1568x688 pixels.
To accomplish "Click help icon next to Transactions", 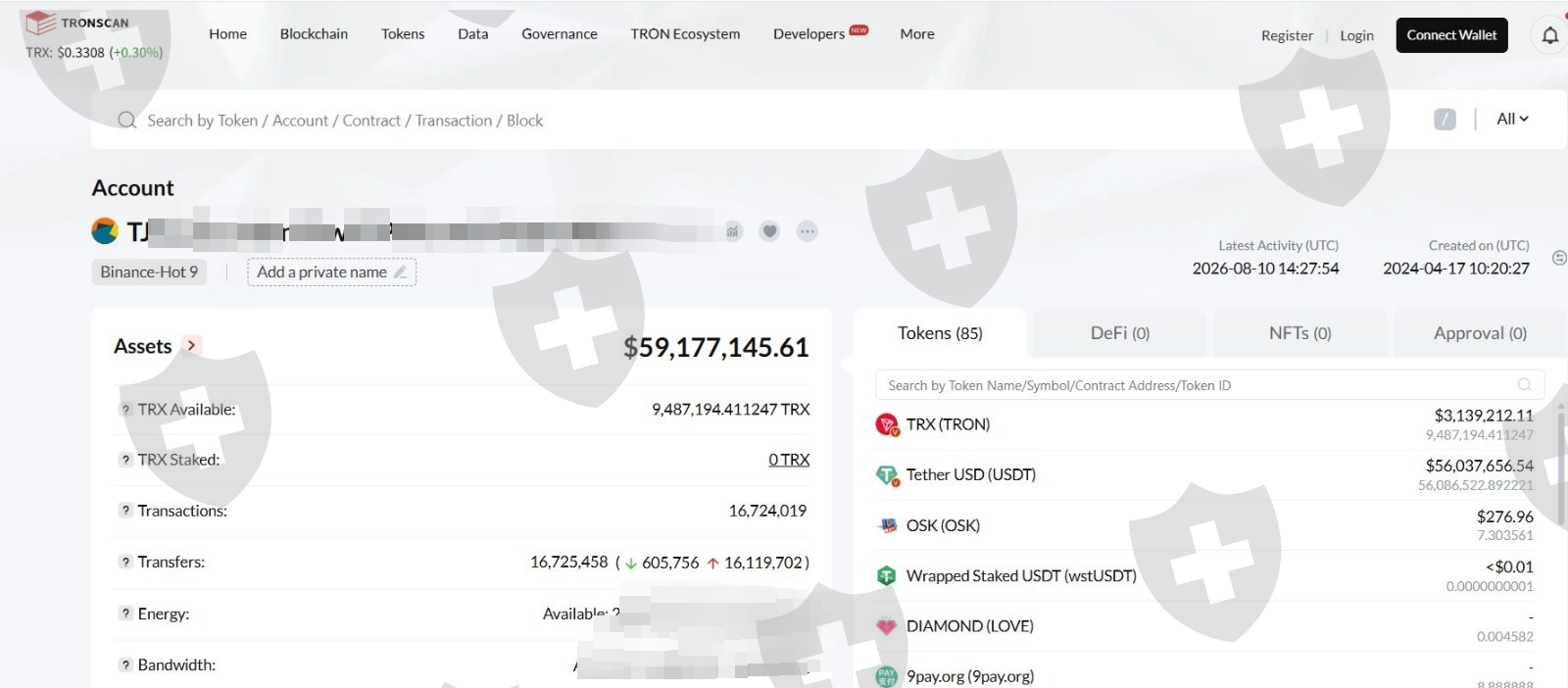I will coord(125,511).
